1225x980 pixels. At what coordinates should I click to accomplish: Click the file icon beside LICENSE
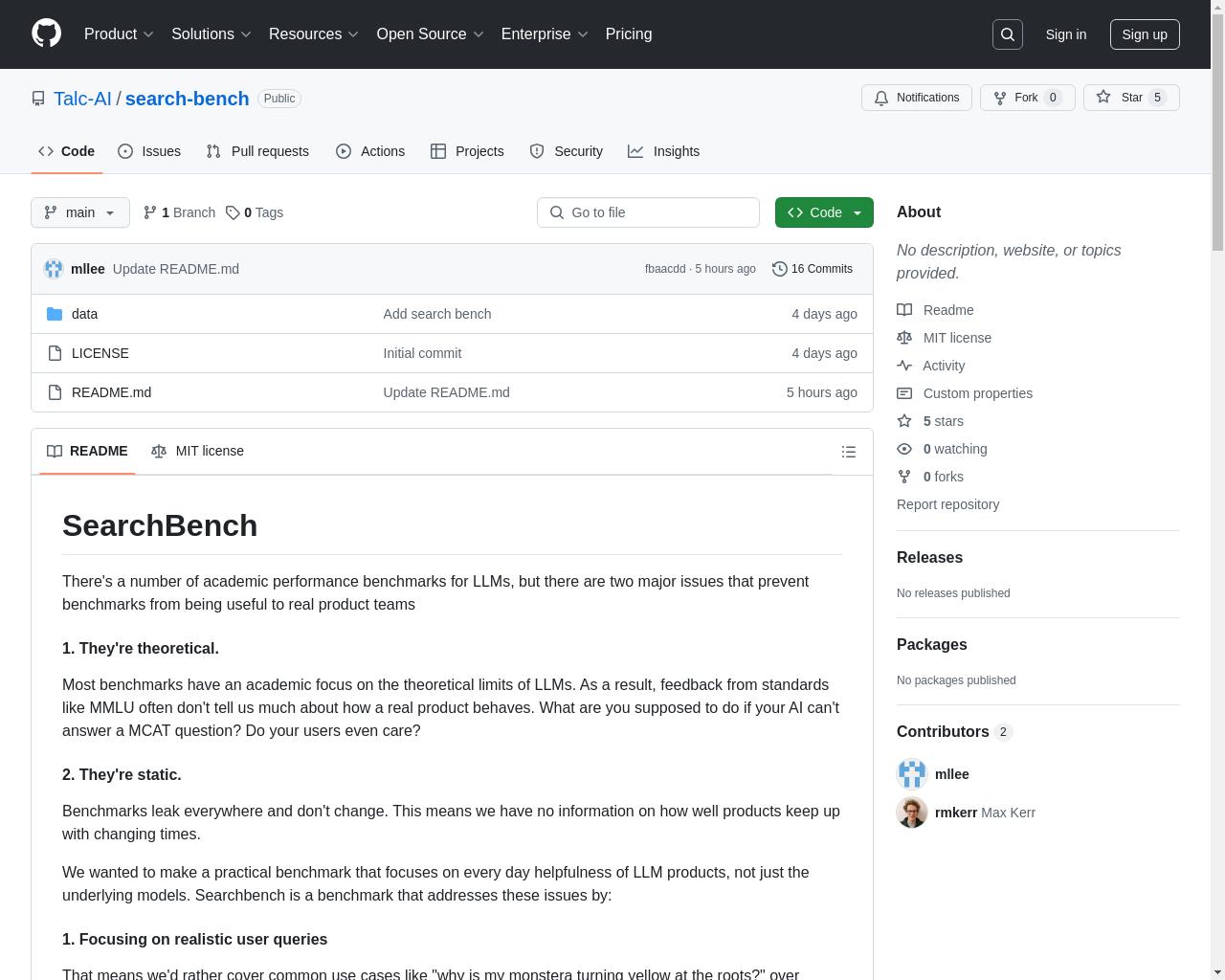[55, 353]
